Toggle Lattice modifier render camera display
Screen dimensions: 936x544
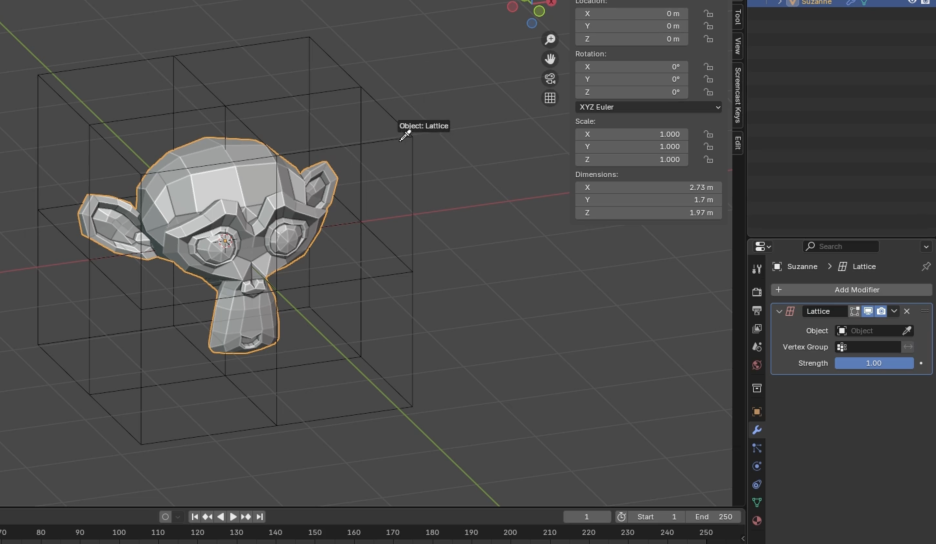[881, 311]
